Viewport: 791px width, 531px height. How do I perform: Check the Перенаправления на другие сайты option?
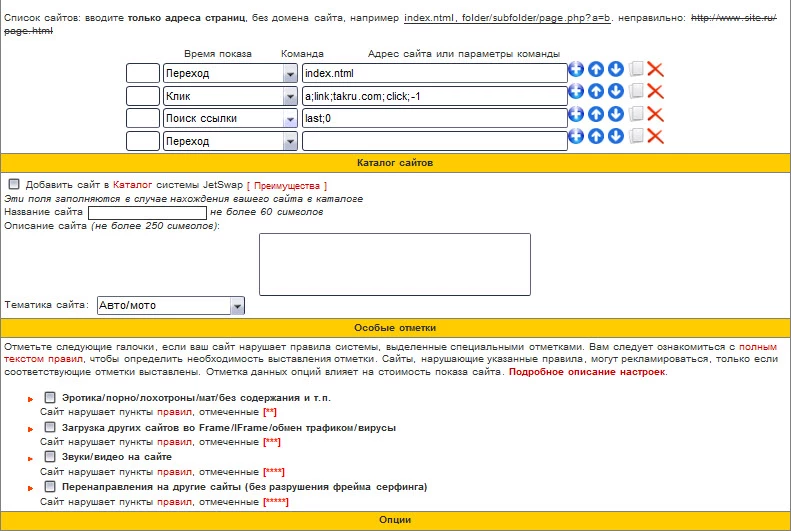[x=49, y=487]
